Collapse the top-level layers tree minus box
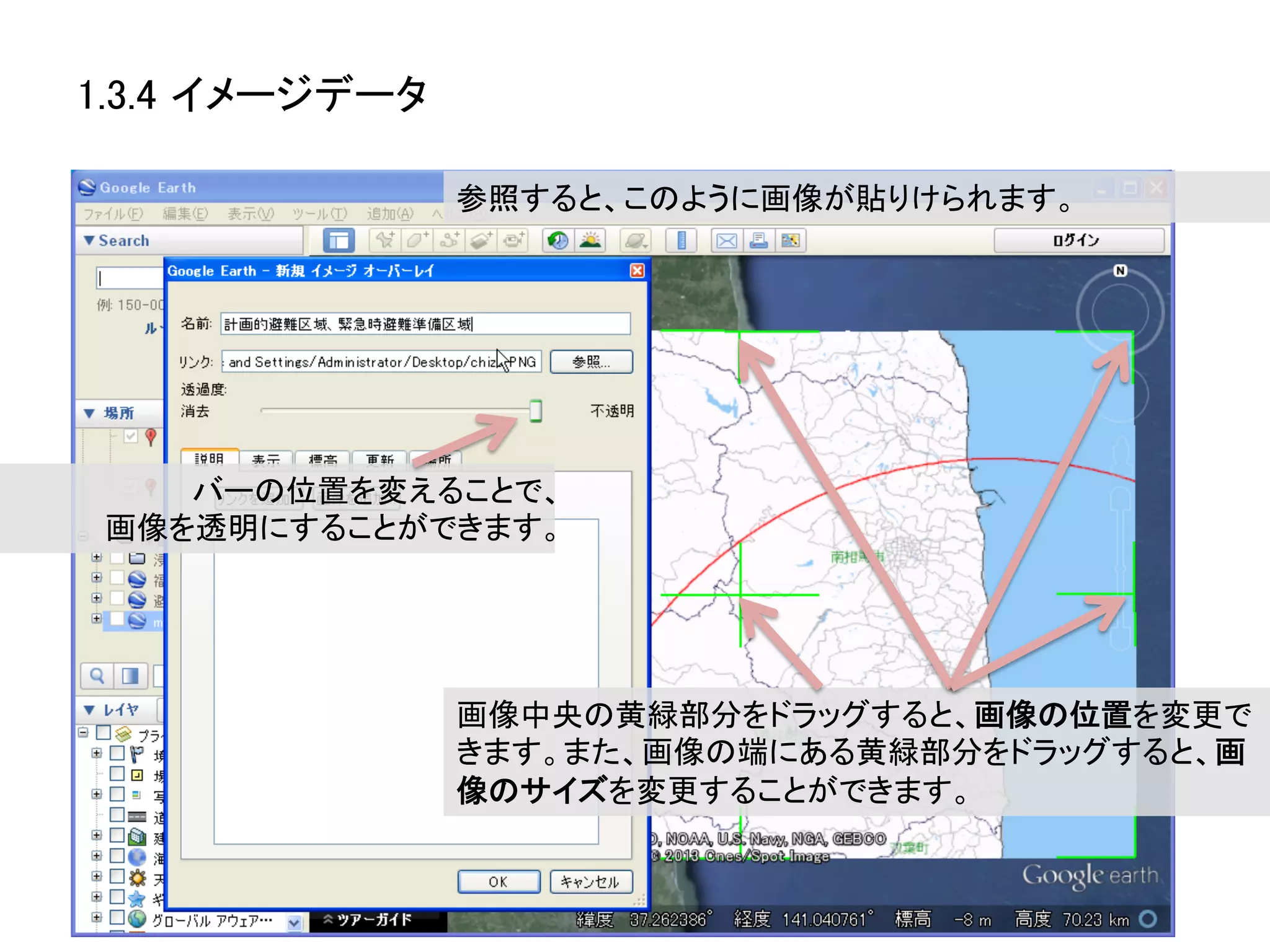This screenshot has height=952, width=1270. pos(83,733)
